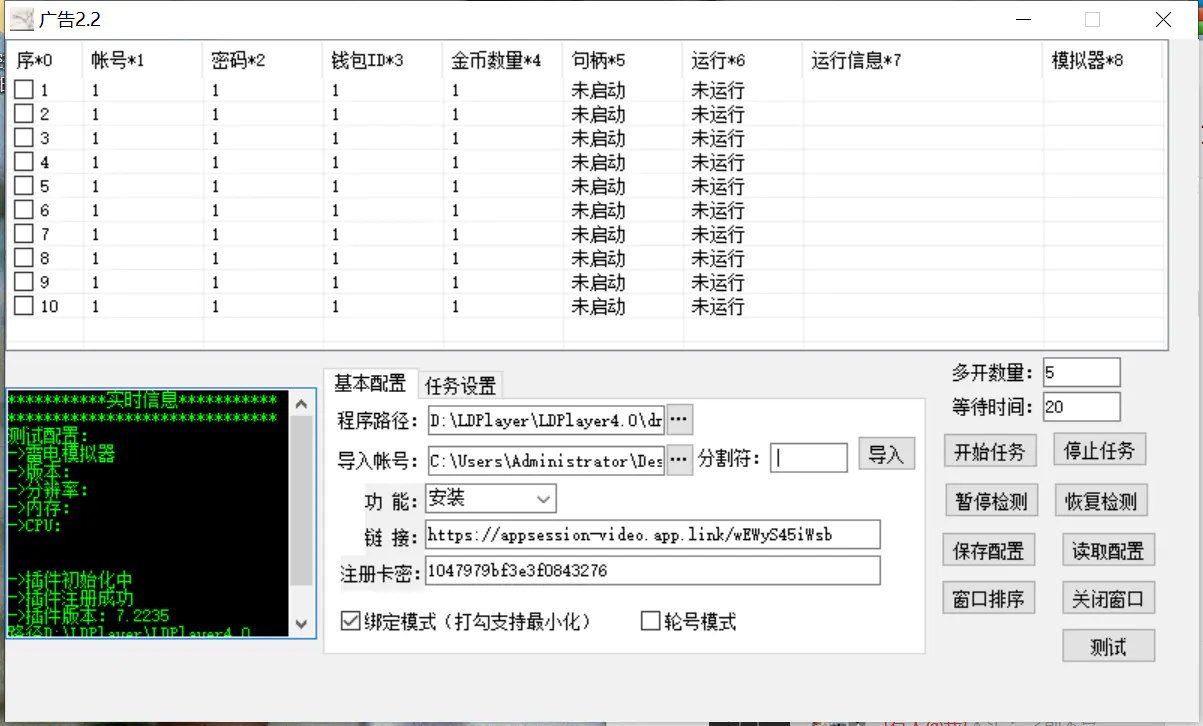
Task: Uncheck 绑定模式 checkbox
Action: (350, 621)
